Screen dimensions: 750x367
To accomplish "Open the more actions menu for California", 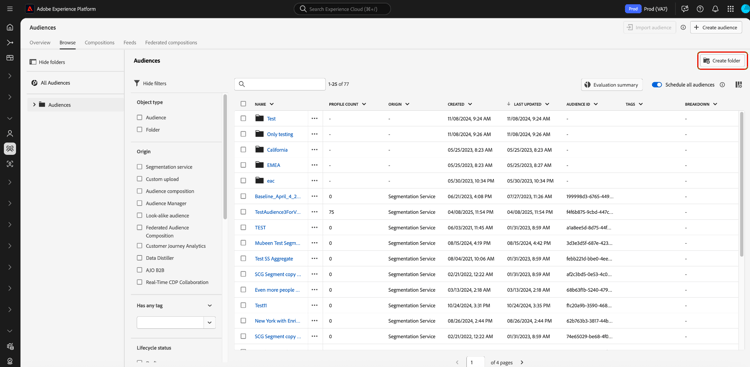I will point(314,150).
